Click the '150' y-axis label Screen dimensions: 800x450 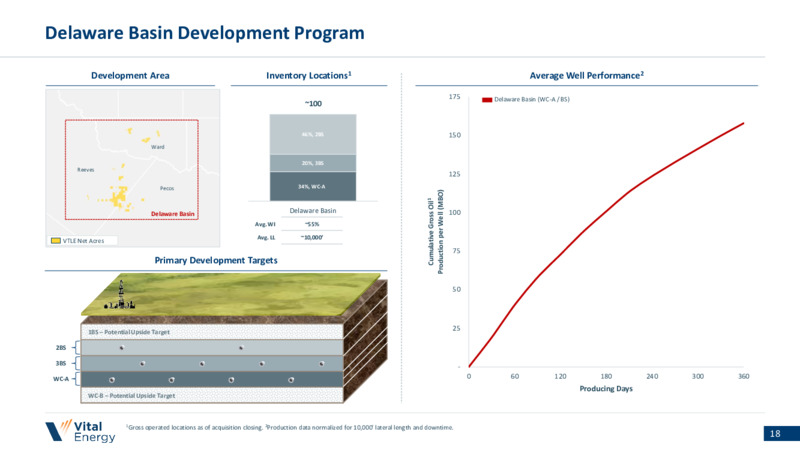tap(455, 135)
